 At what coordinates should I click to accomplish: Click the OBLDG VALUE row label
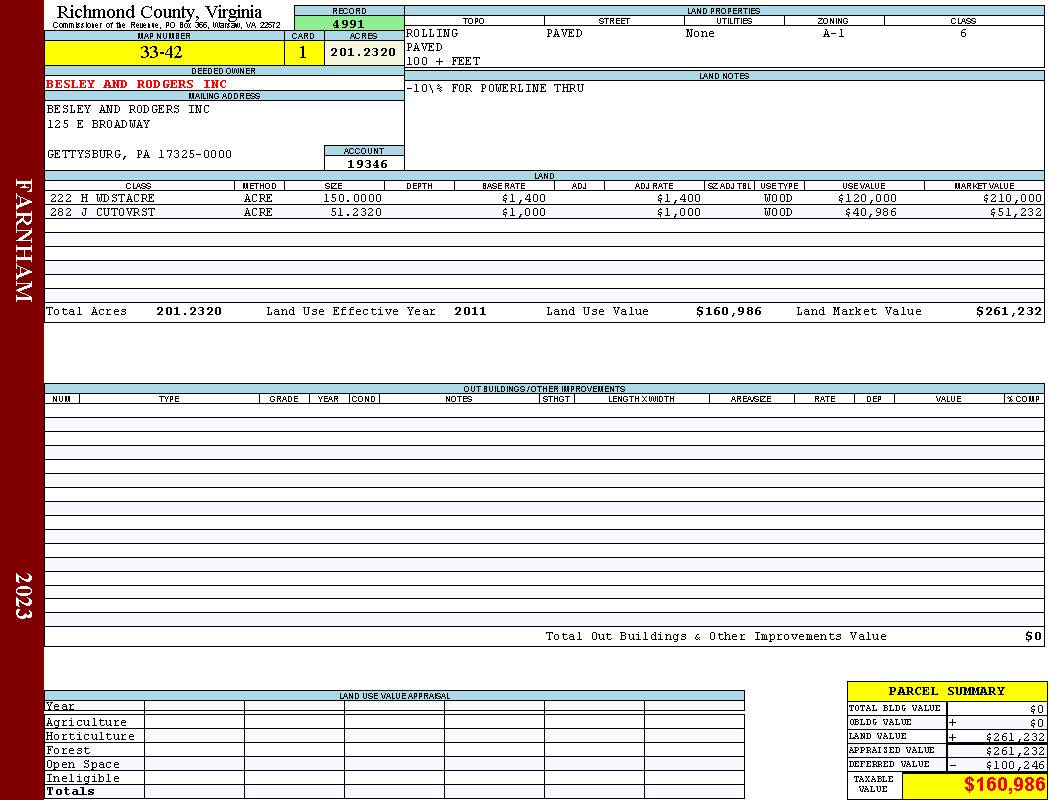(x=880, y=722)
